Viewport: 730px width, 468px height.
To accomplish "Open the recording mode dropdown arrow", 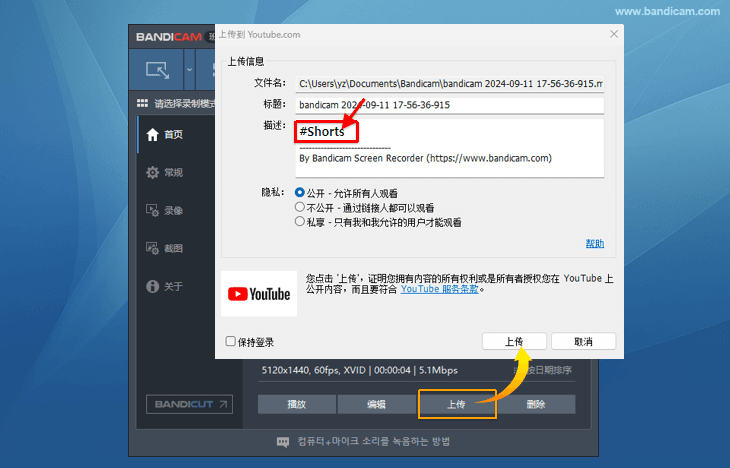I will click(189, 70).
